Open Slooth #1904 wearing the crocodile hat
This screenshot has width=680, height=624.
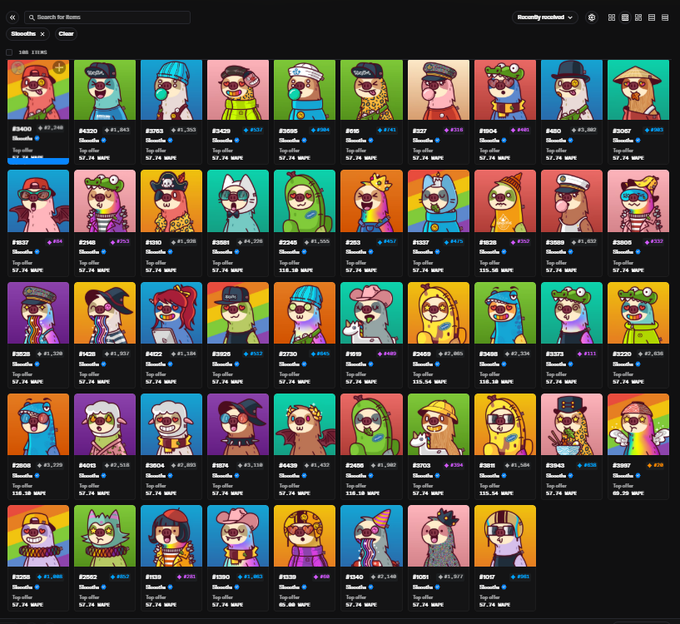pyautogui.click(x=505, y=90)
